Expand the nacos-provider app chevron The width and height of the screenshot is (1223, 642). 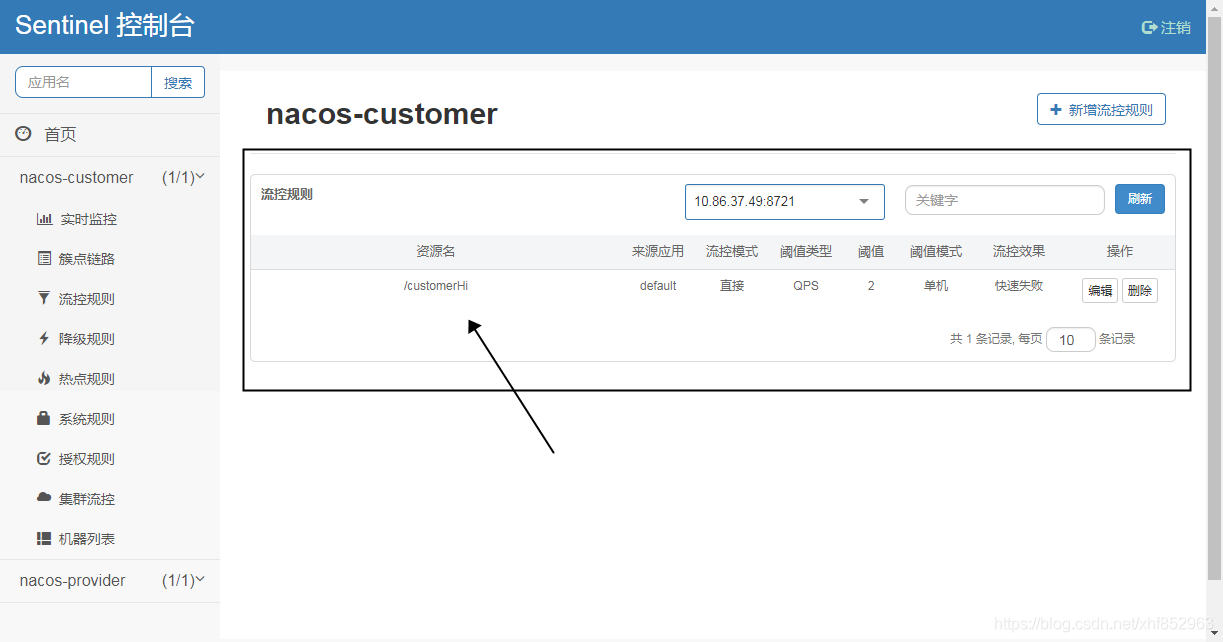(x=200, y=579)
